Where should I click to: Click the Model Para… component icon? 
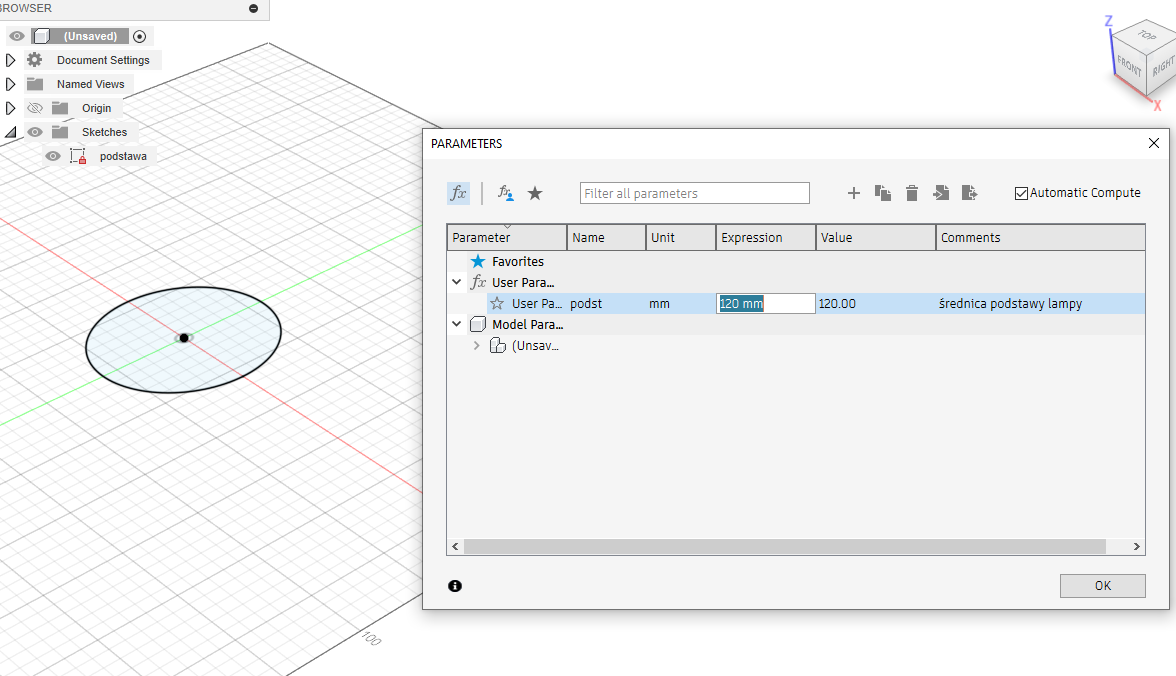[478, 324]
